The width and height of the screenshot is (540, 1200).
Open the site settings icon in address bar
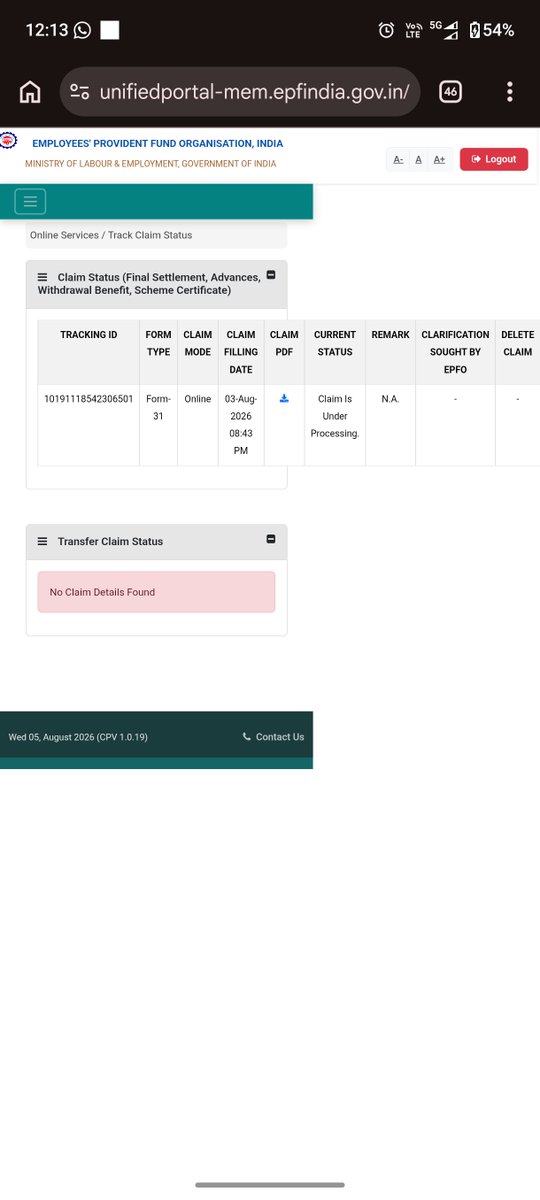(x=81, y=92)
